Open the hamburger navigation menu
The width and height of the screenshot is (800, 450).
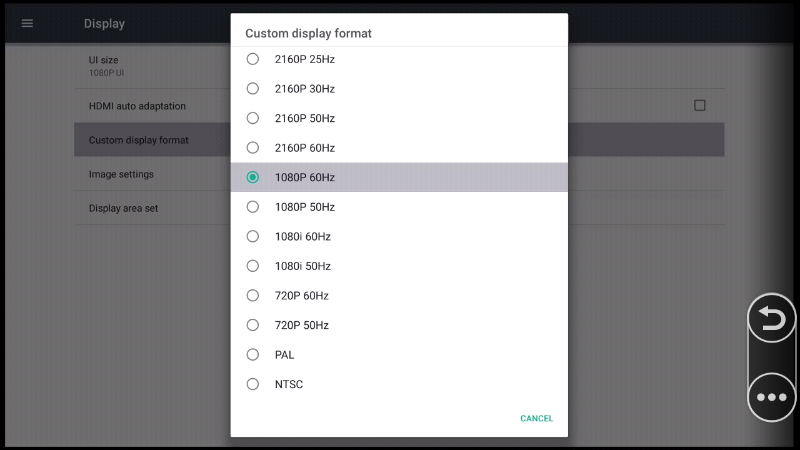(x=27, y=23)
